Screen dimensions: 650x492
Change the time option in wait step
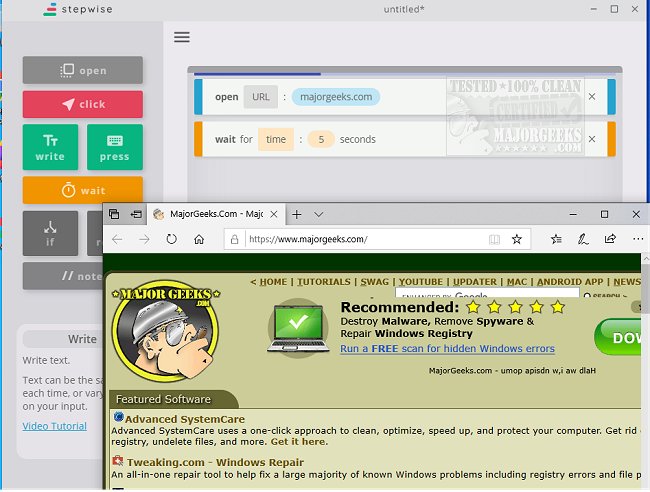[x=276, y=139]
